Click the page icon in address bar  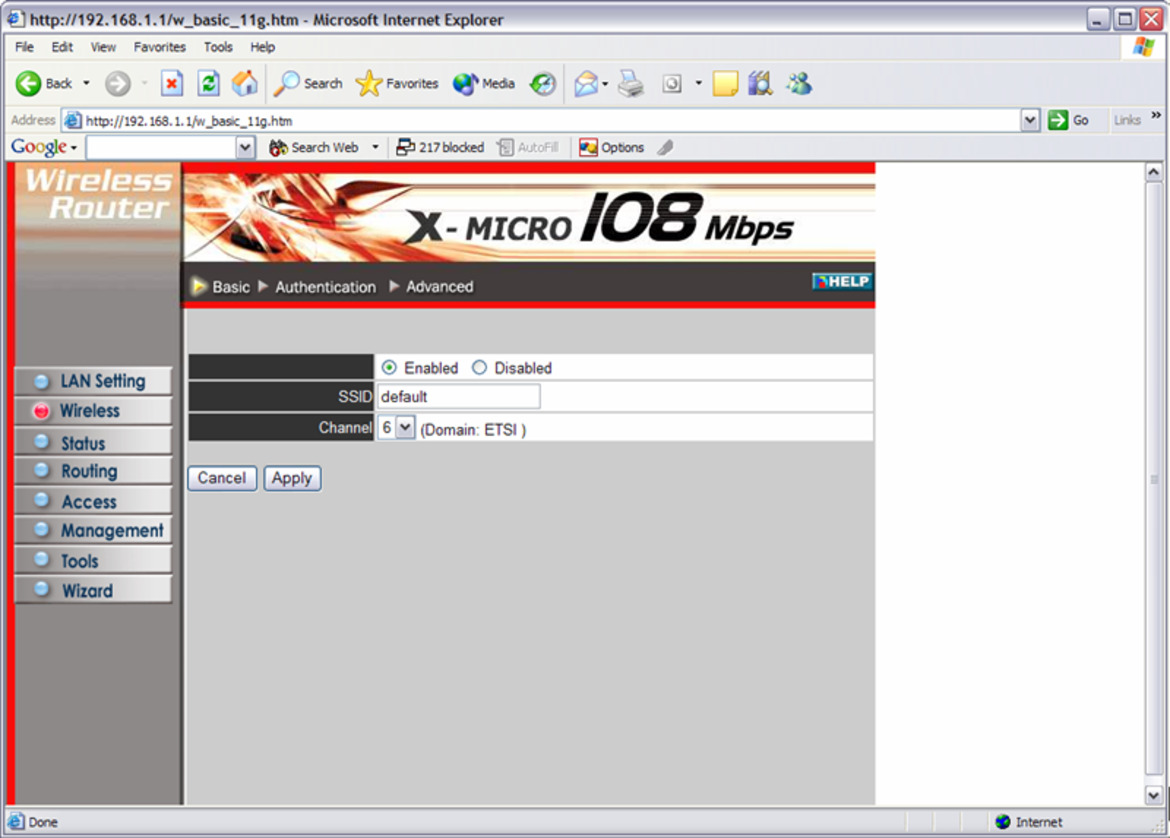(72, 120)
